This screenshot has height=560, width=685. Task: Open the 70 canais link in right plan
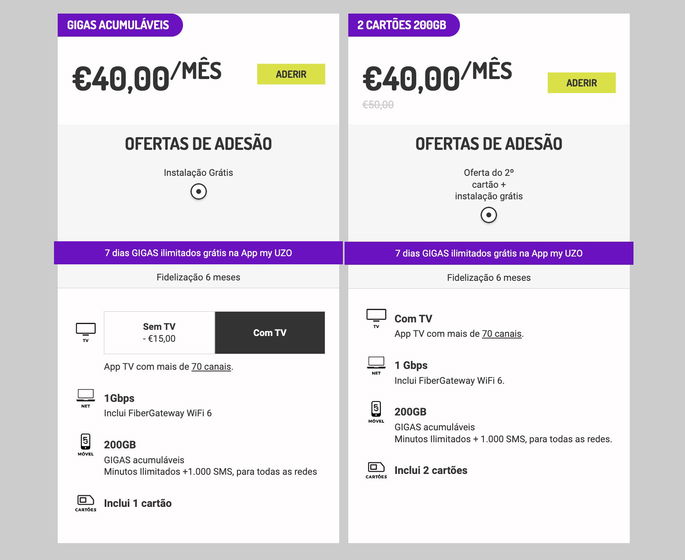tap(502, 334)
